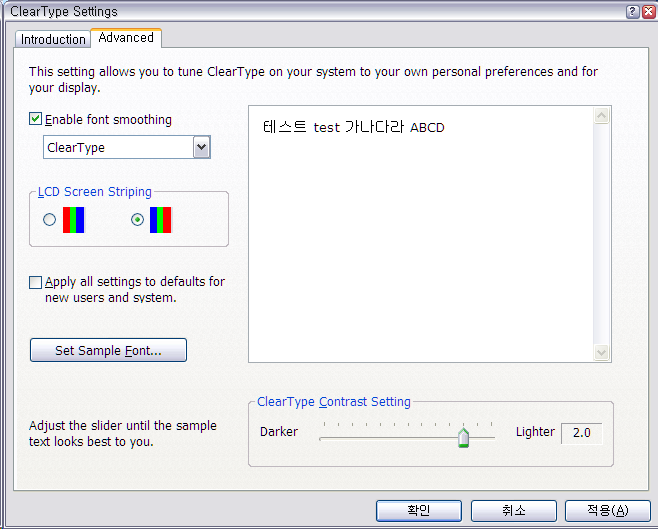Toggle the Enable font smoothing checkbox
The height and width of the screenshot is (529, 658).
pos(36,119)
